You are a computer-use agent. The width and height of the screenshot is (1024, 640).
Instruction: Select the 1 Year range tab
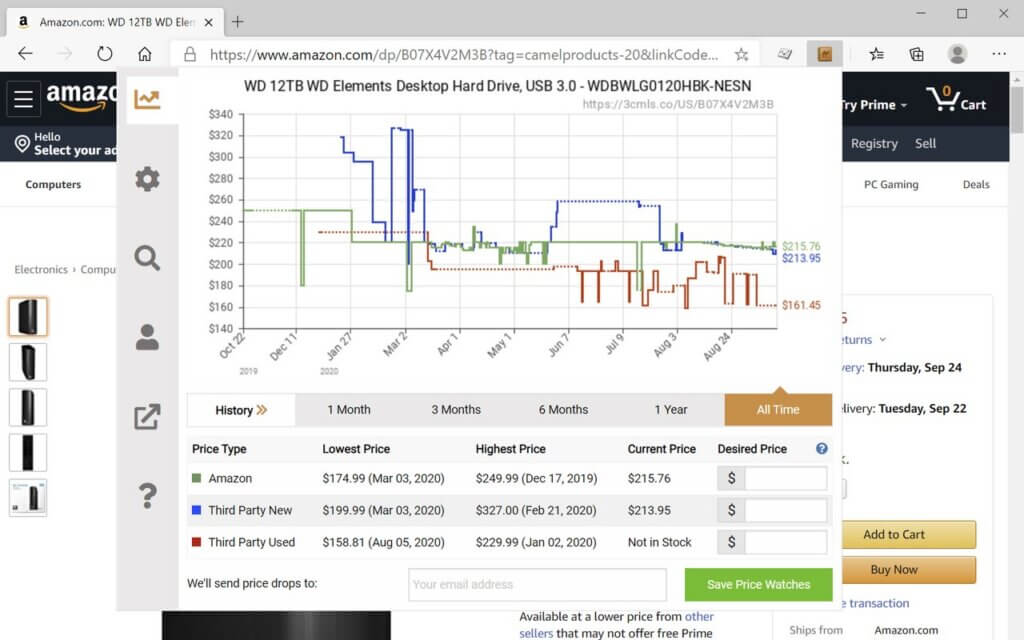(x=671, y=410)
